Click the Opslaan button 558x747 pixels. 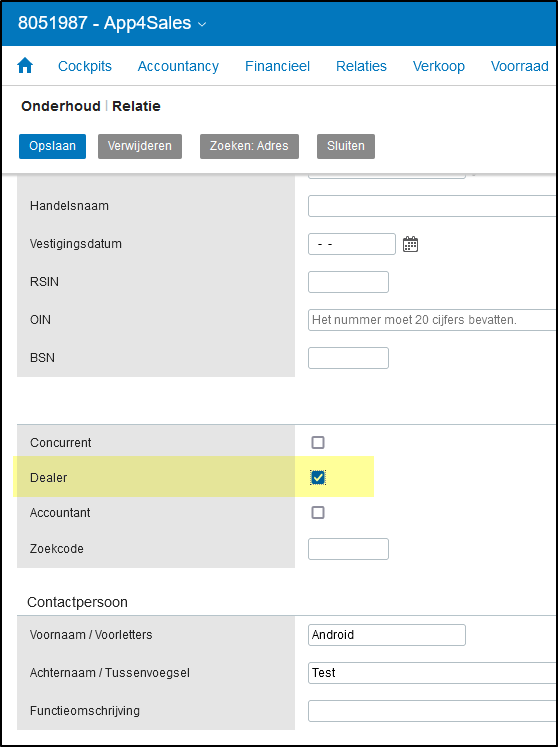point(52,146)
